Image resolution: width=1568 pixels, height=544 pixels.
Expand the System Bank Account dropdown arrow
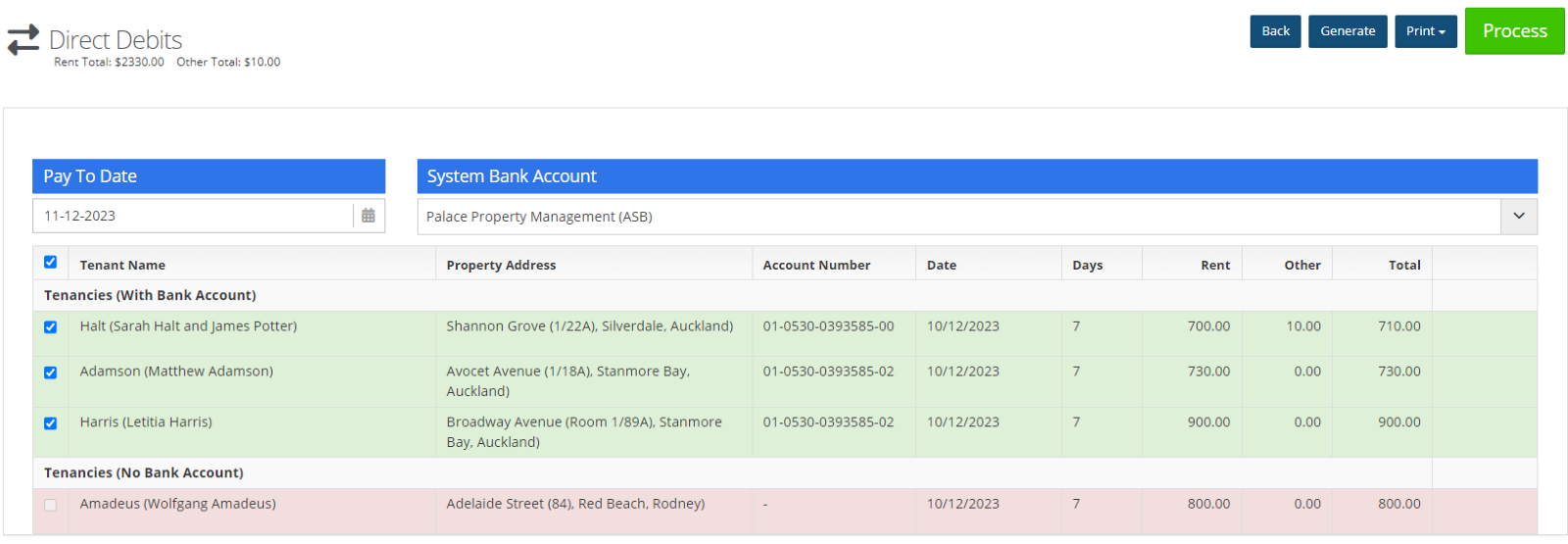coord(1518,217)
